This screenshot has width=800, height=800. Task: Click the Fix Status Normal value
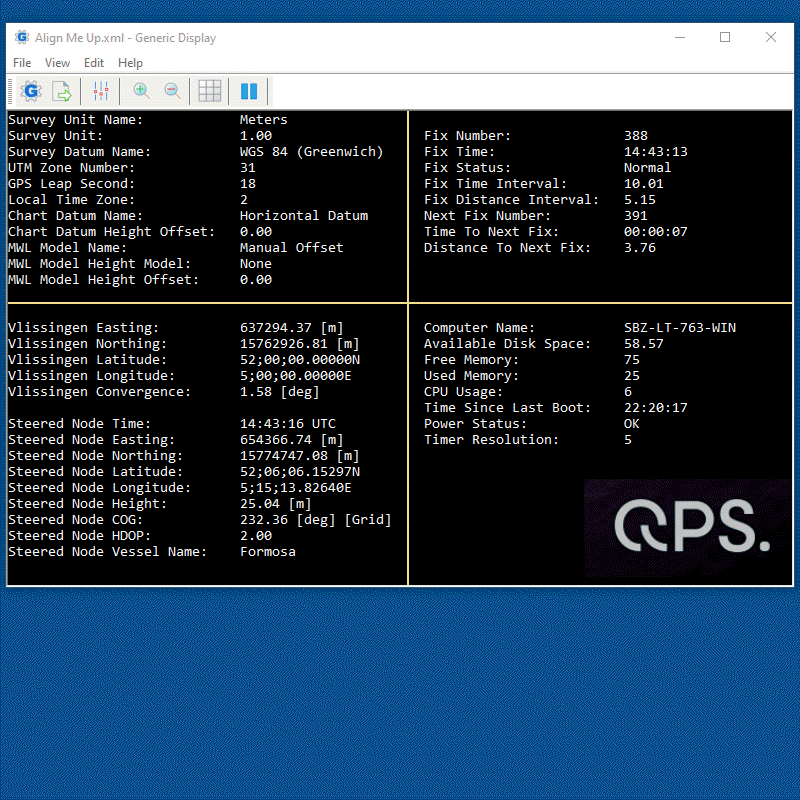[x=646, y=167]
